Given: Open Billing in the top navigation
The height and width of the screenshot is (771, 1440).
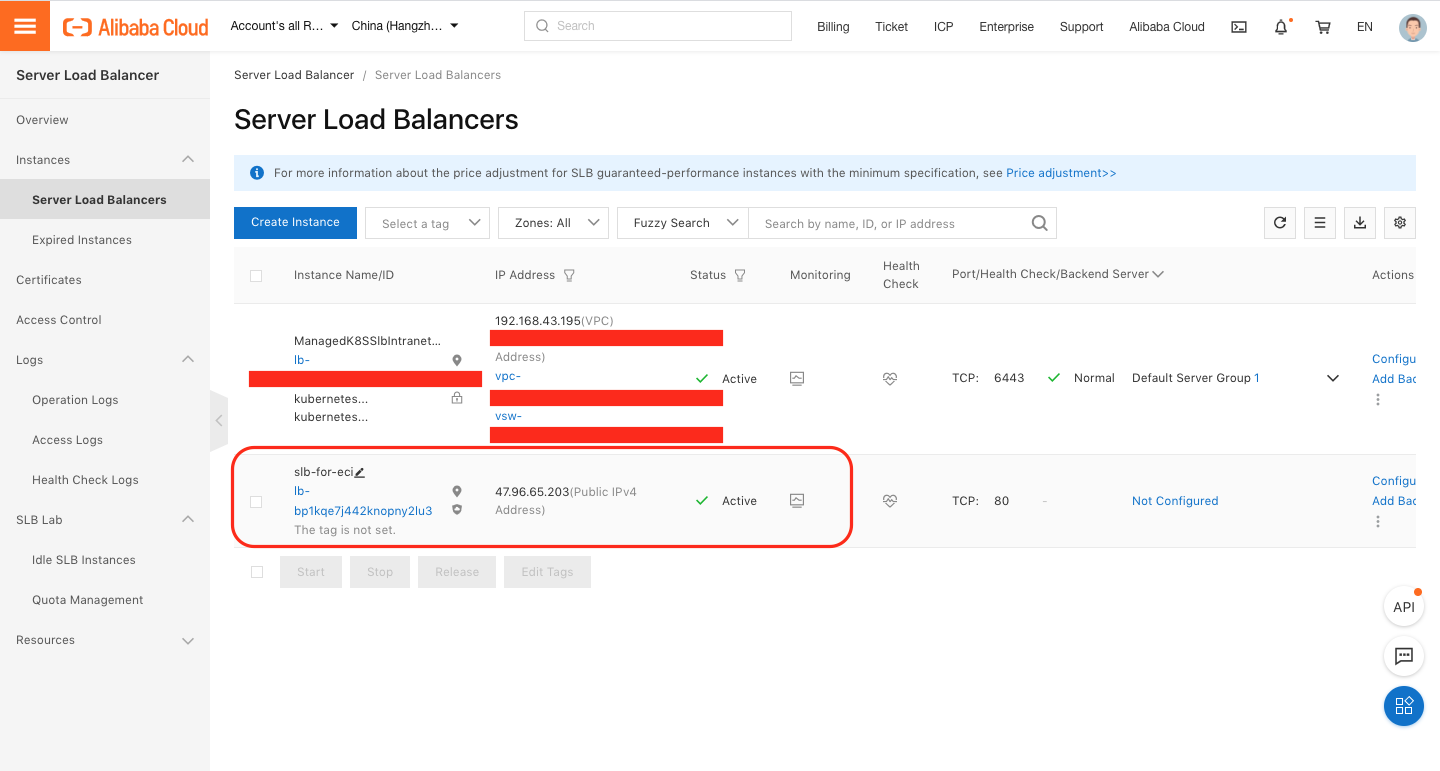Looking at the screenshot, I should click(x=833, y=27).
